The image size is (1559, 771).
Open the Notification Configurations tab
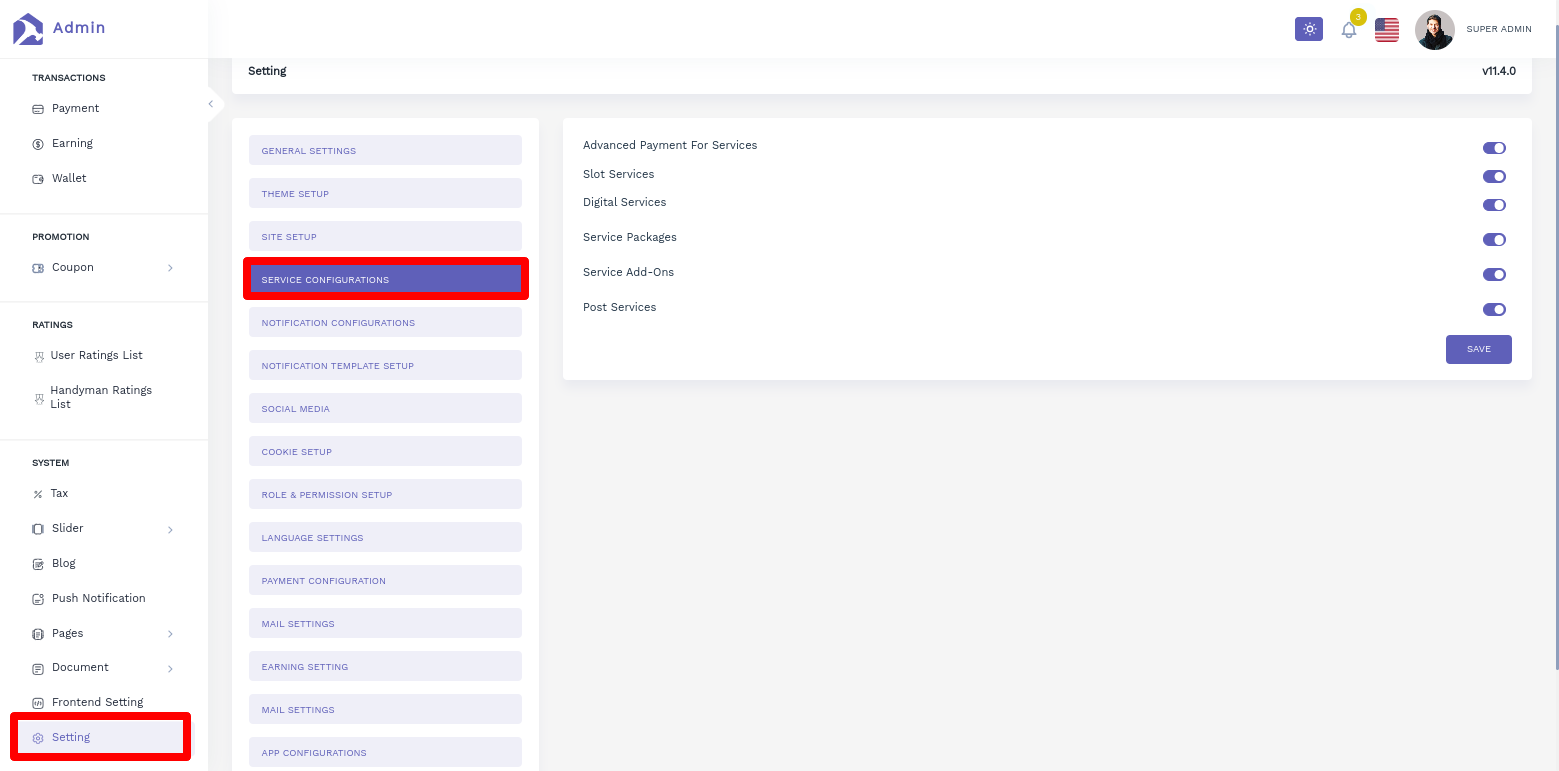pyautogui.click(x=385, y=322)
